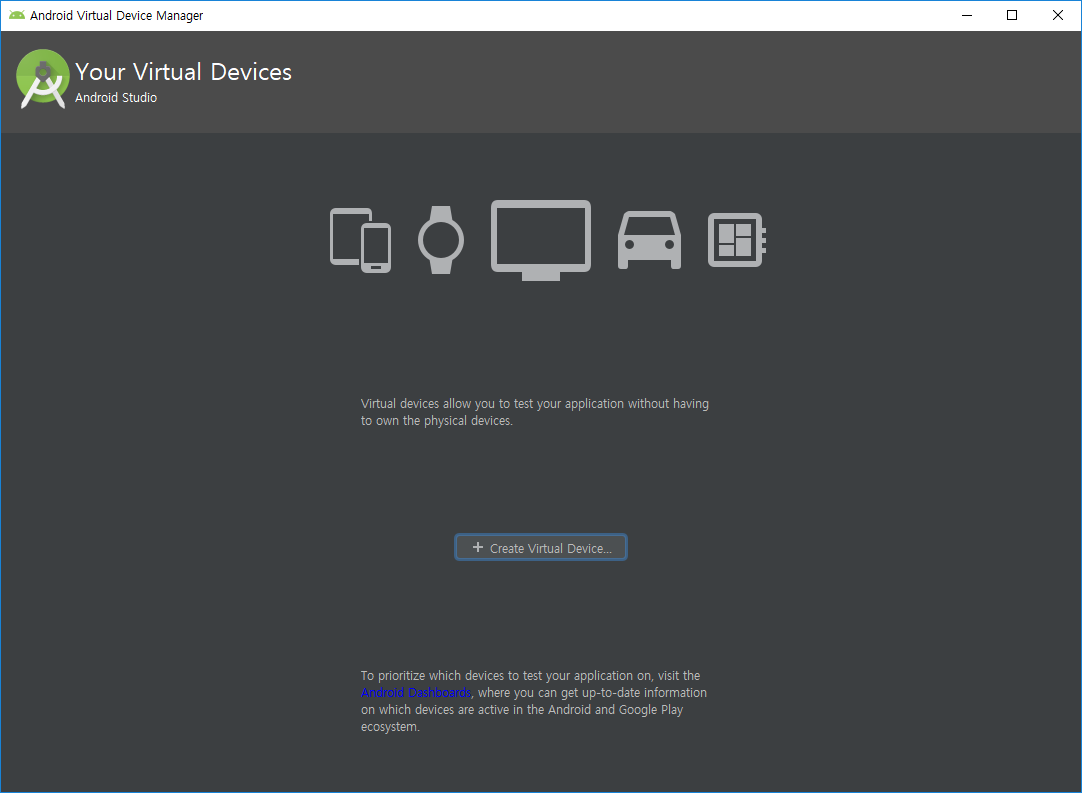Click the Android Things board icon

(737, 239)
